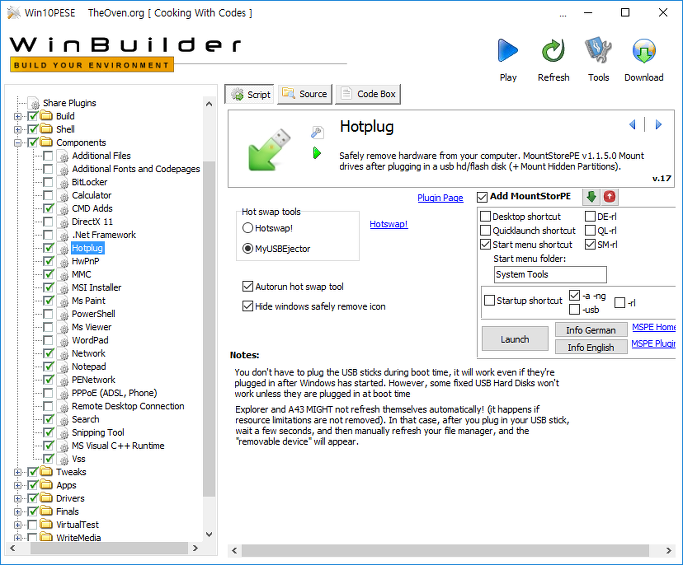Open the Plugin Page link

click(440, 198)
